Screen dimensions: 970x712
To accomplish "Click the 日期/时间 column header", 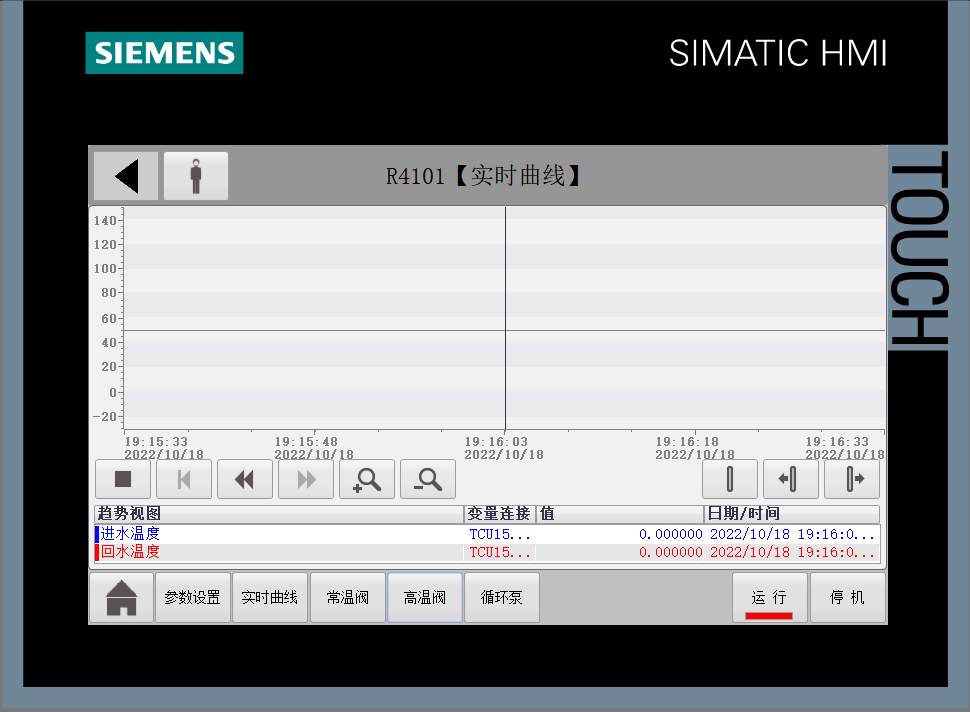I will pyautogui.click(x=792, y=514).
